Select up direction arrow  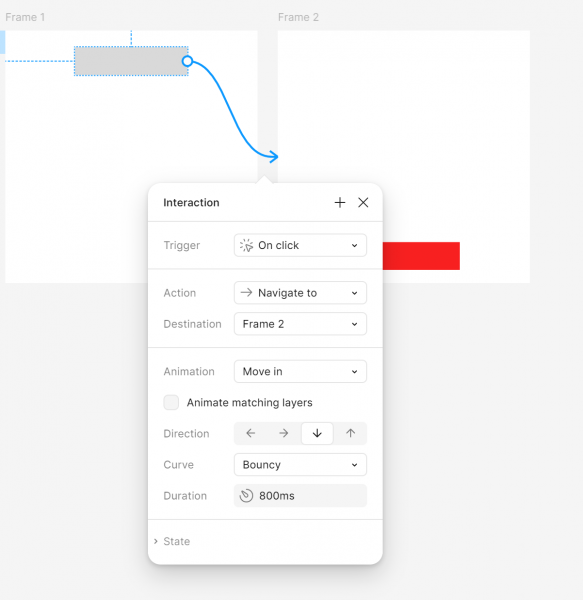pos(350,433)
